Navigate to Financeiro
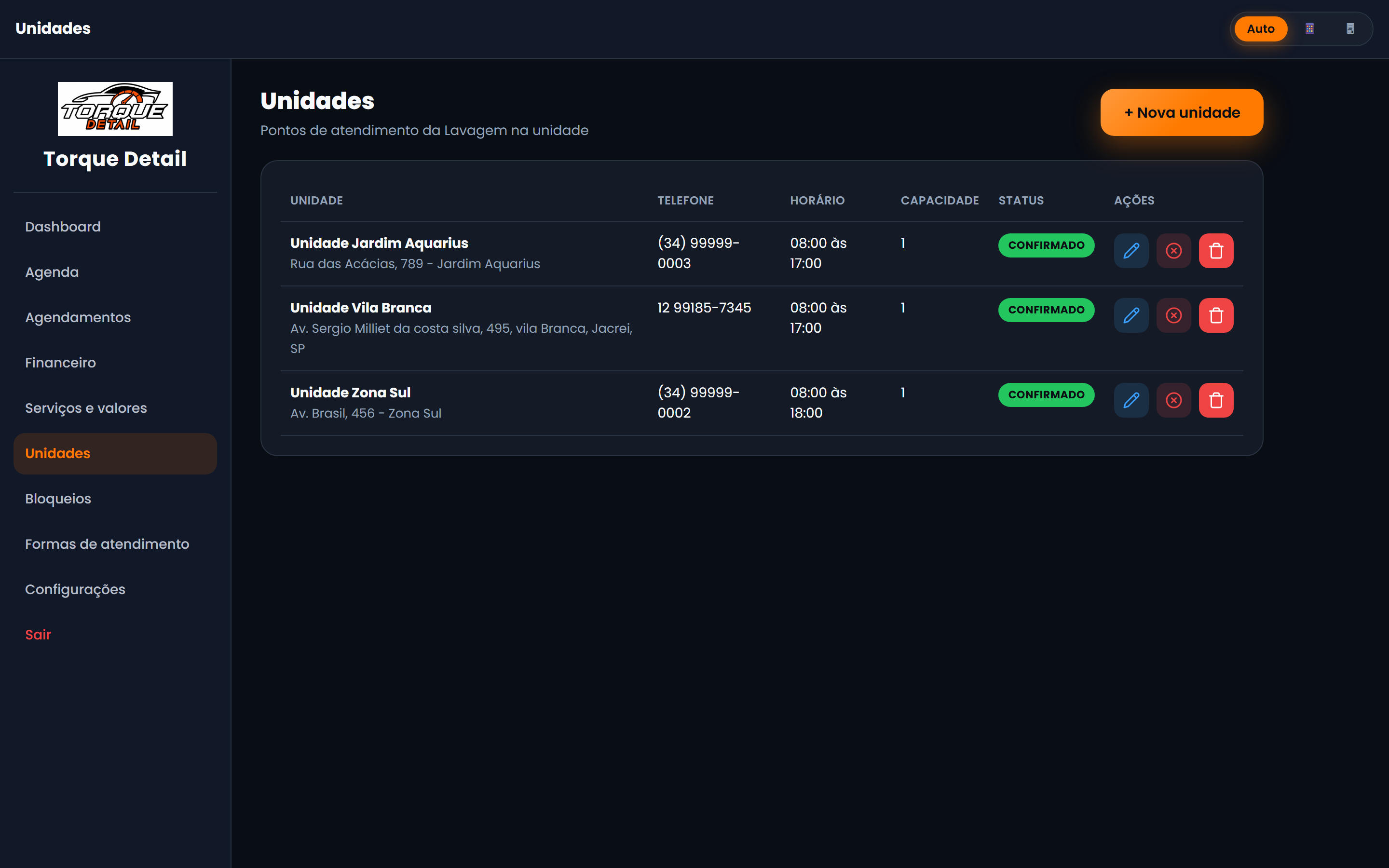This screenshot has width=1389, height=868. click(115, 363)
